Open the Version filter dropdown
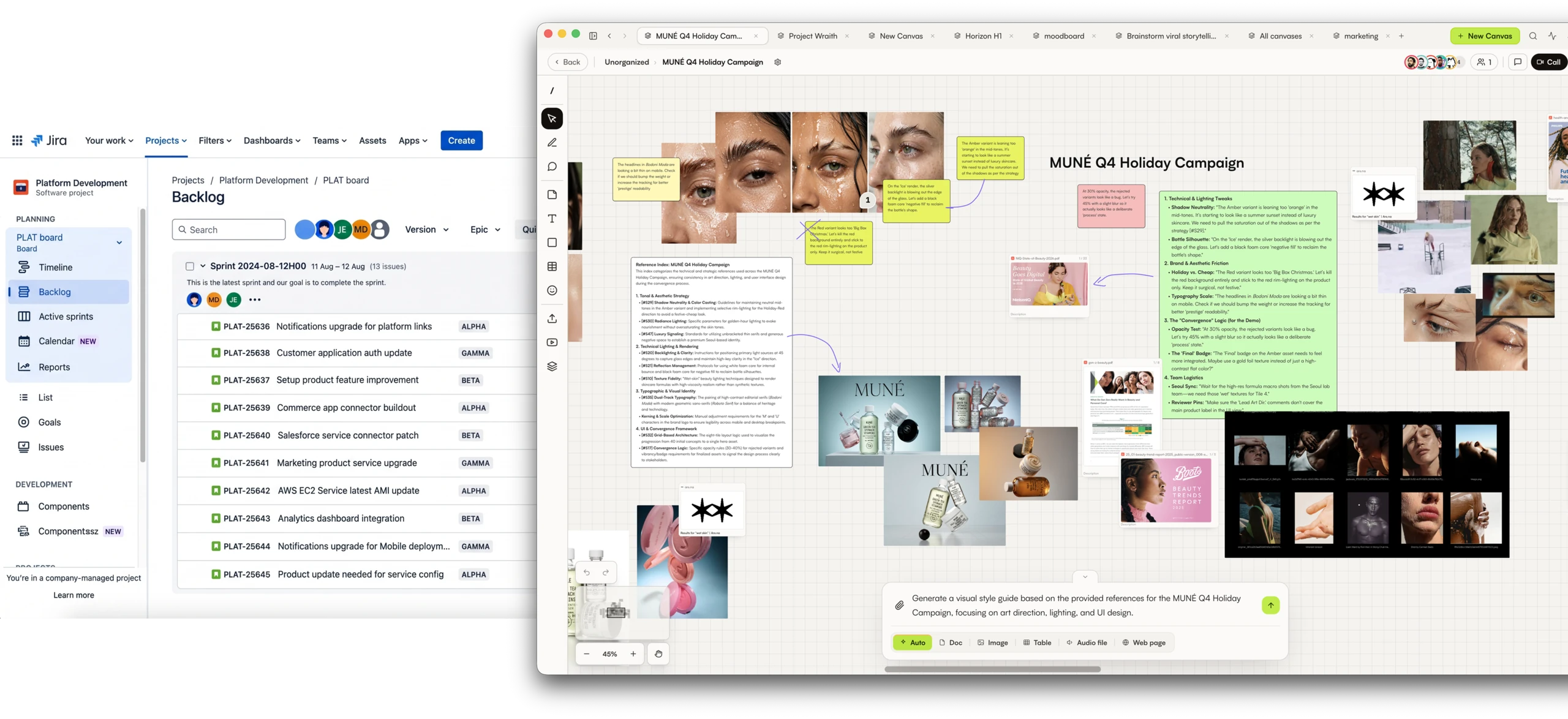Viewport: 1568px width, 719px height. [x=427, y=230]
